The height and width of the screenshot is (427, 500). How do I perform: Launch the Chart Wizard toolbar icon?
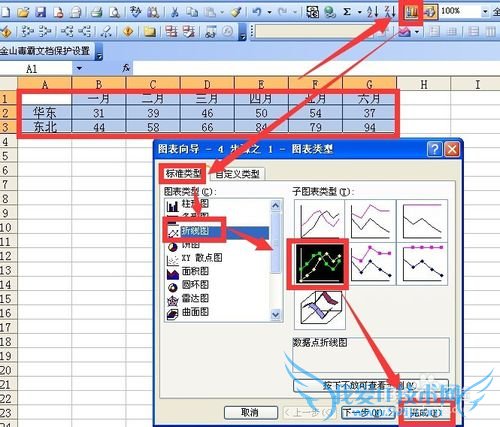click(x=411, y=12)
